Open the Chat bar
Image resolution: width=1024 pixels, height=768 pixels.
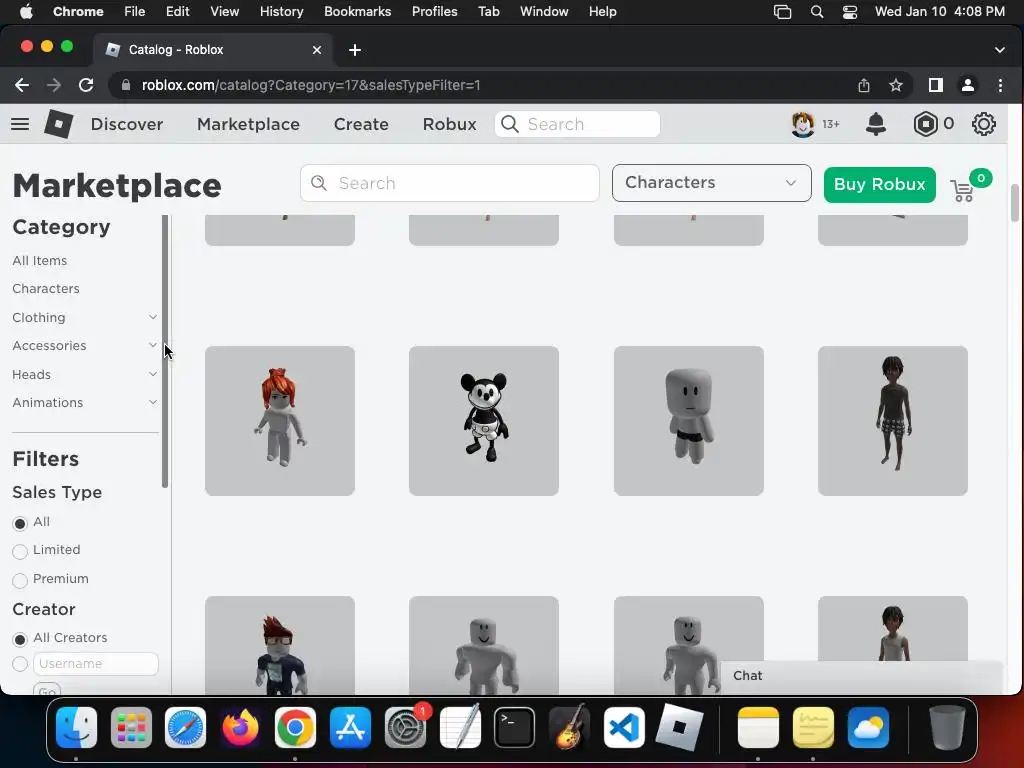point(861,676)
